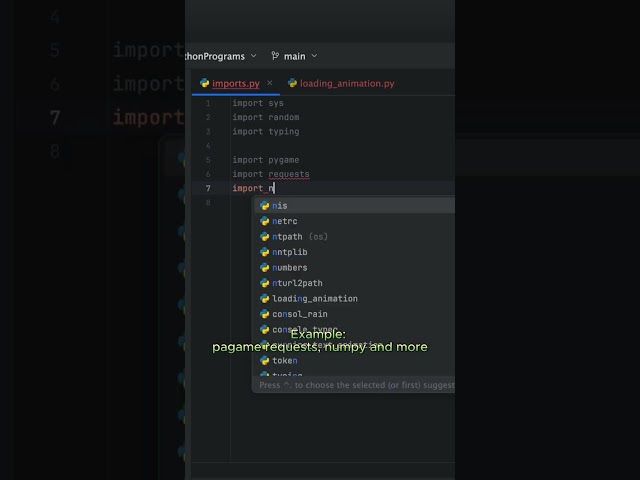Click Python icon next to consol_rain
This screenshot has height=480, width=640.
264,314
